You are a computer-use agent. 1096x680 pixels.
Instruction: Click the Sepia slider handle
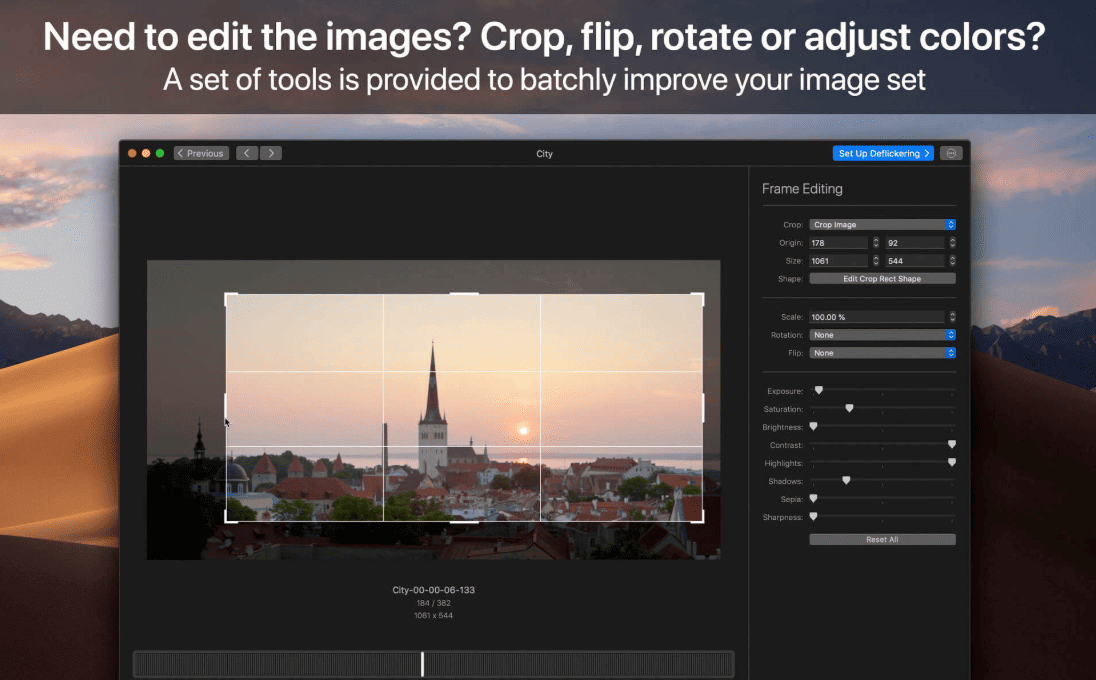pyautogui.click(x=813, y=498)
